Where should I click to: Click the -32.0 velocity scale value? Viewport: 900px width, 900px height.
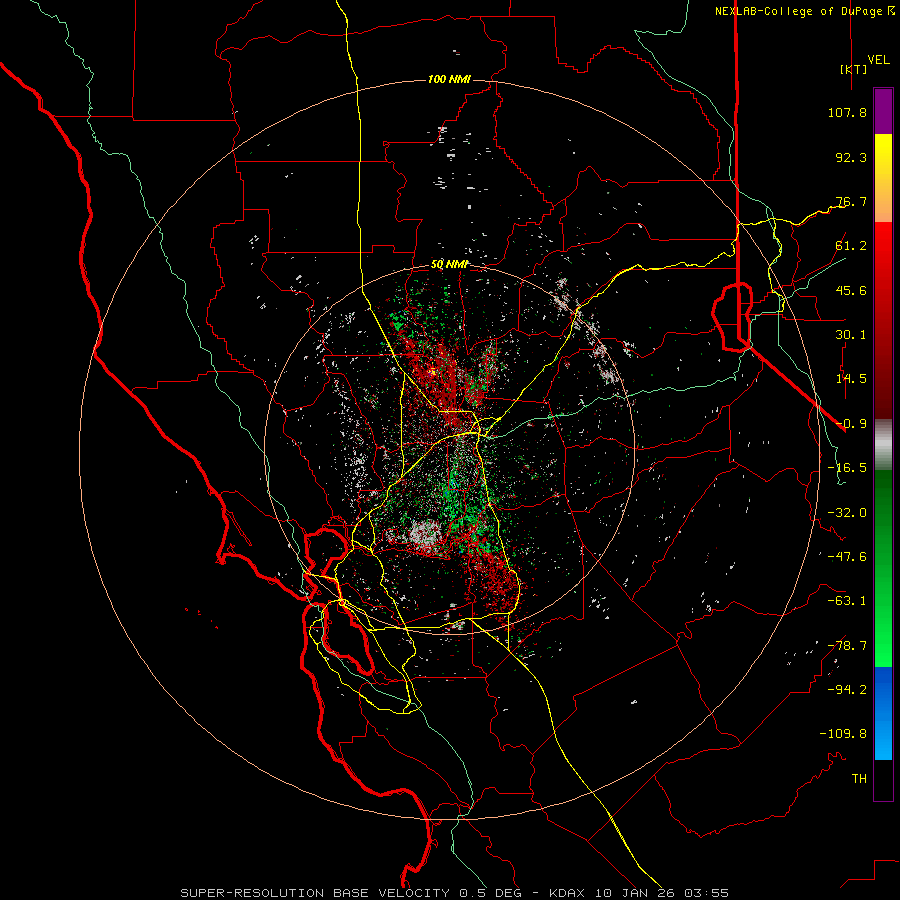tap(847, 513)
